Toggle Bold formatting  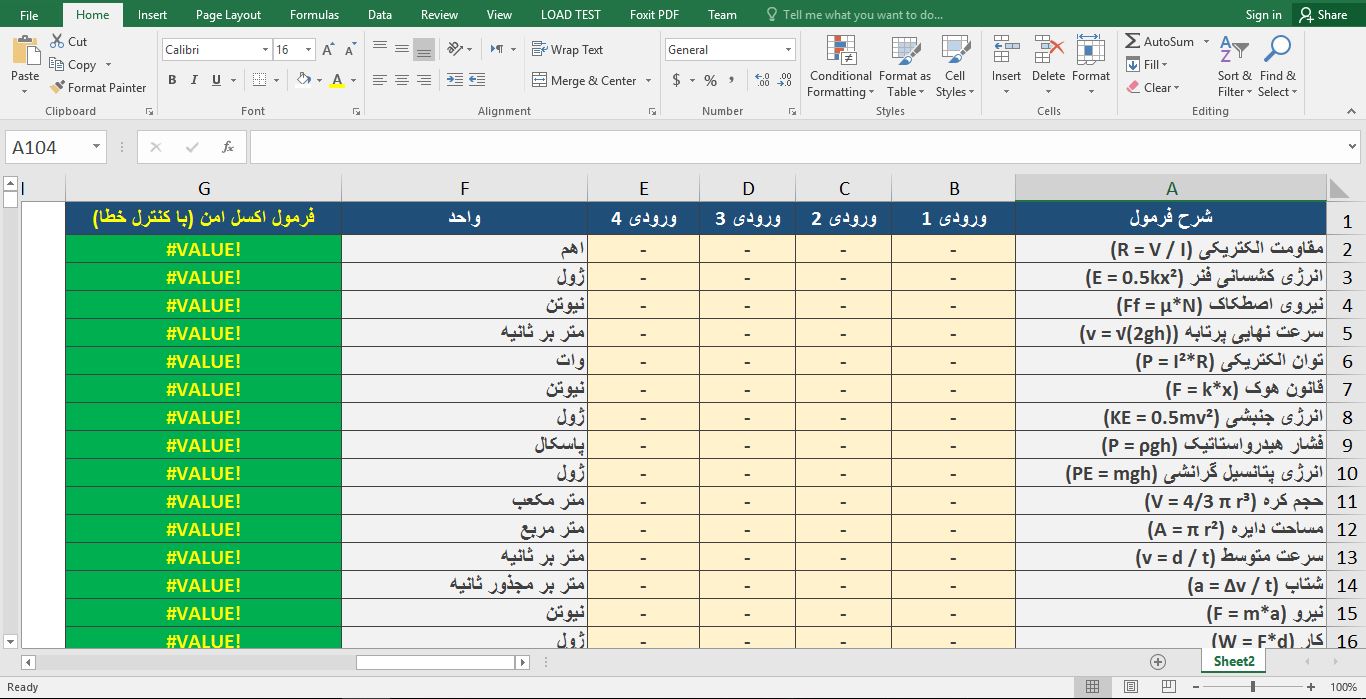(x=172, y=80)
